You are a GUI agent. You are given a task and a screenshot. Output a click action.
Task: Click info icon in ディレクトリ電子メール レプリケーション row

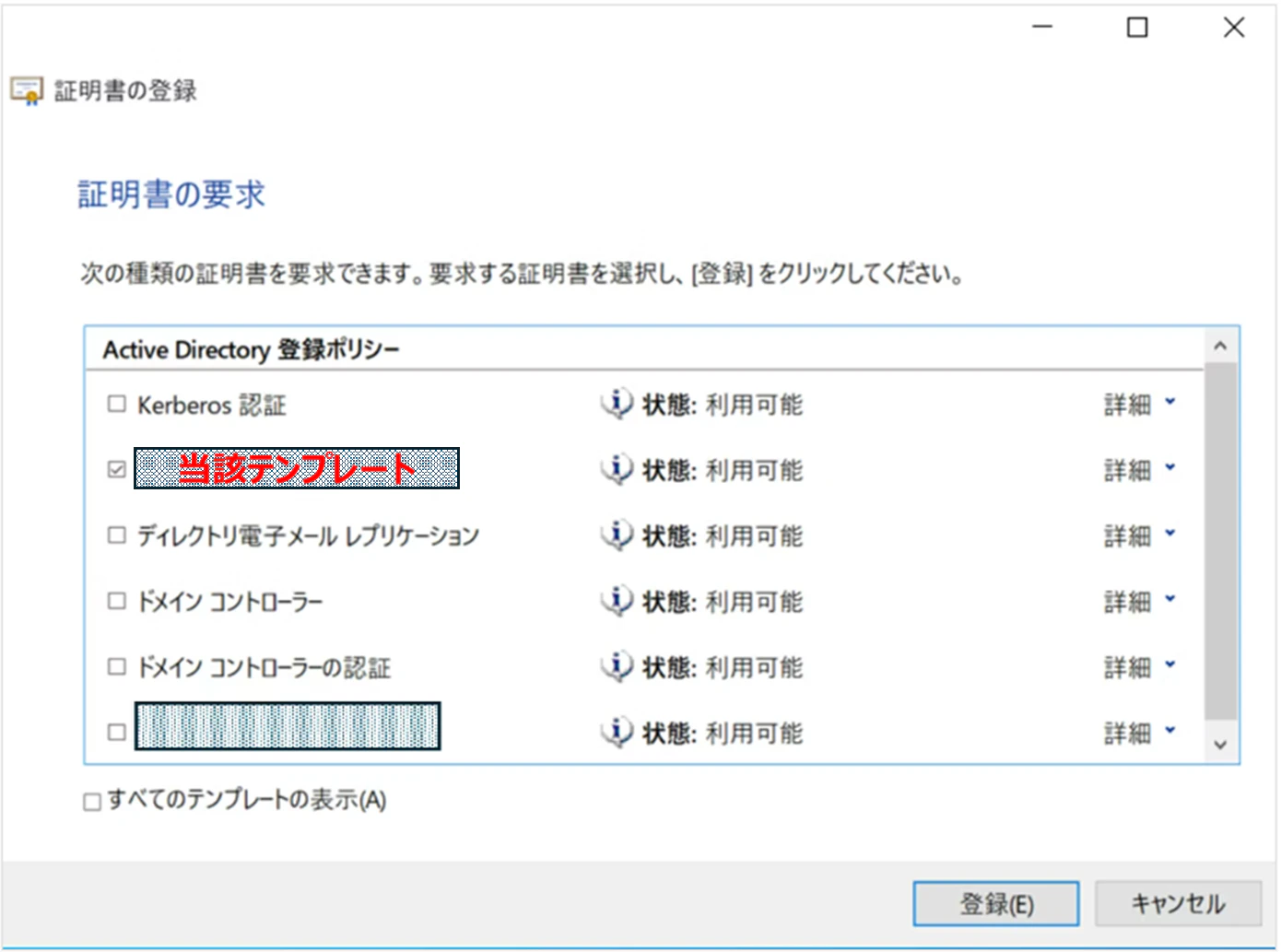(617, 535)
